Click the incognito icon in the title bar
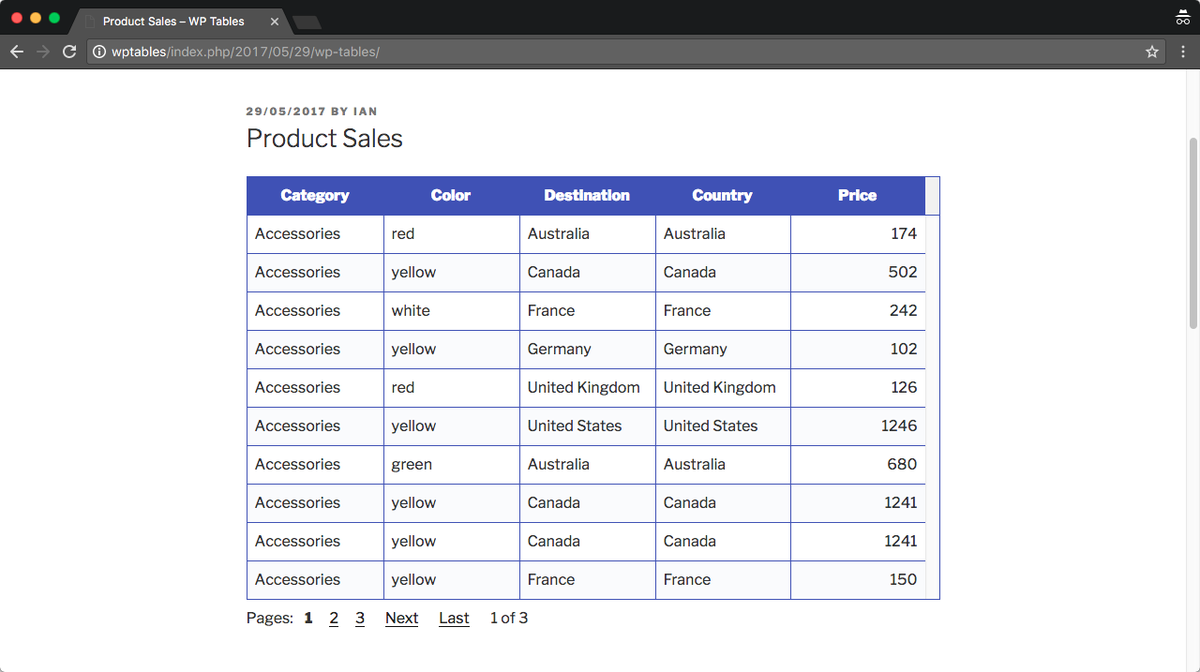Screen dimensions: 1200x672 tap(1182, 19)
